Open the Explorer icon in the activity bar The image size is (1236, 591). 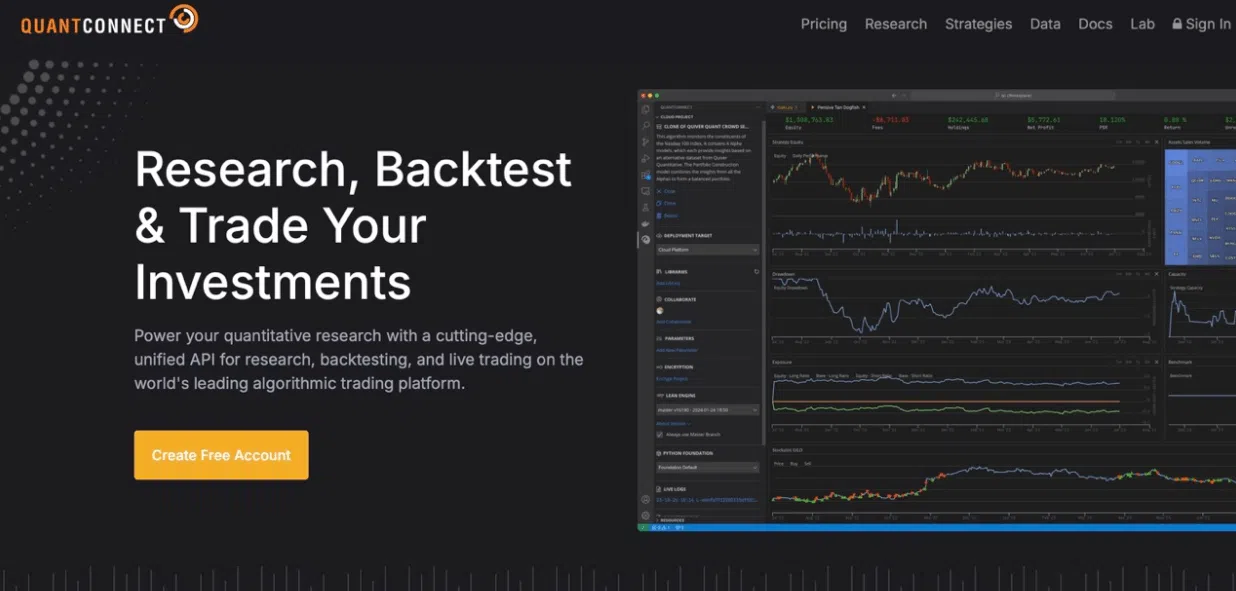644,109
